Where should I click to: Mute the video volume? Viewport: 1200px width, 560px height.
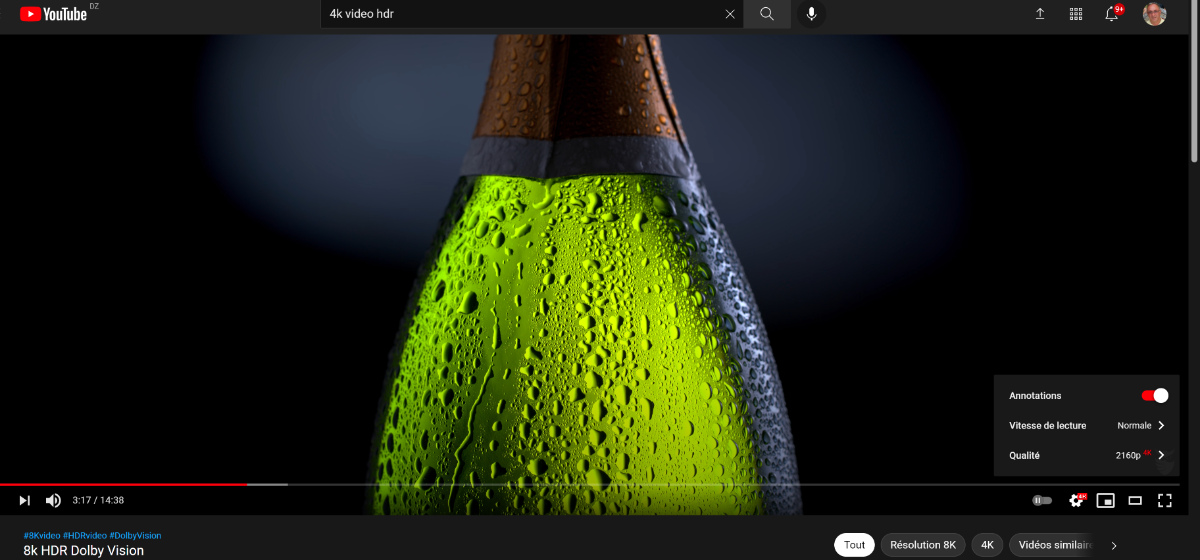click(53, 500)
